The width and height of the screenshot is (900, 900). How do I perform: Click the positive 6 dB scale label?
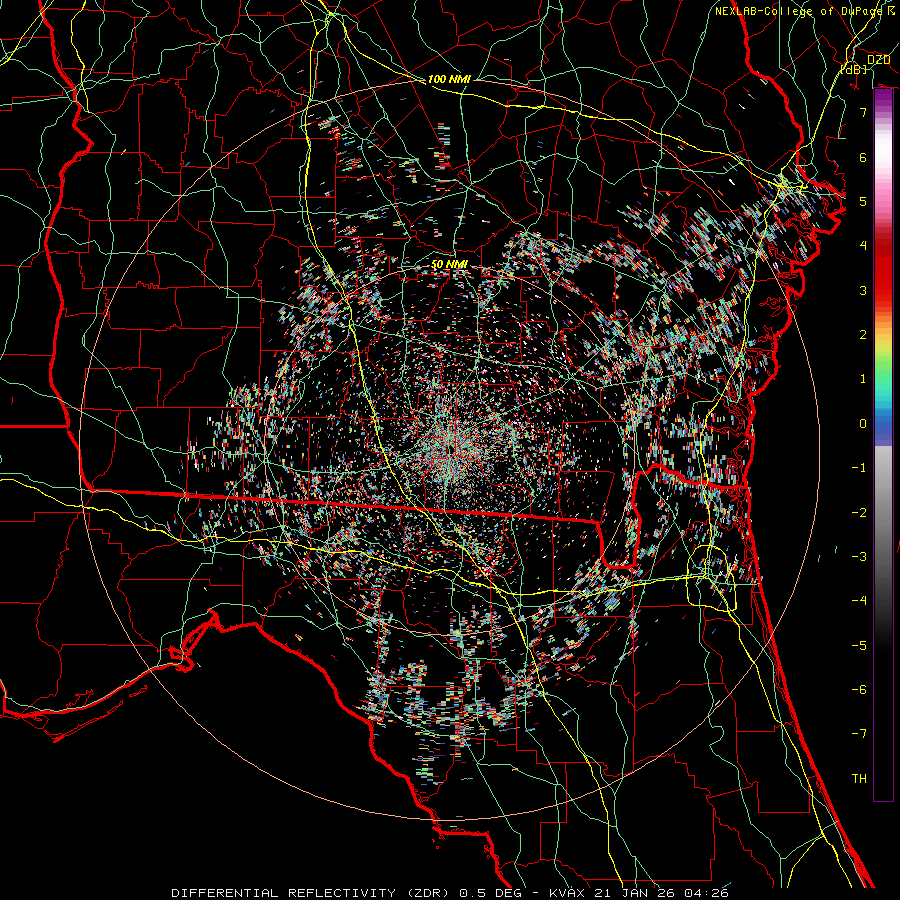pyautogui.click(x=863, y=157)
